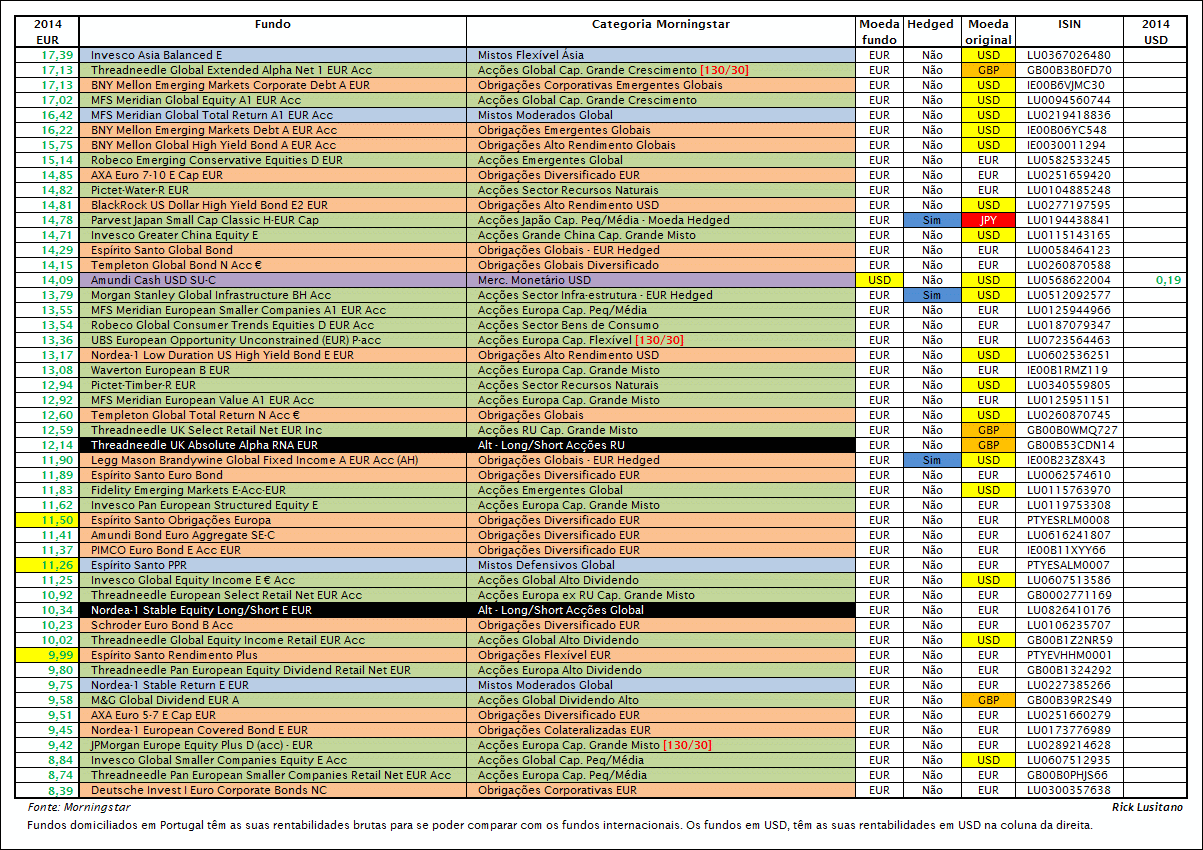Image resolution: width=1203 pixels, height=850 pixels.
Task: Select 'Threadneedle UK Absolute Alpha RNA EUR' black row
Action: pyautogui.click(x=273, y=445)
